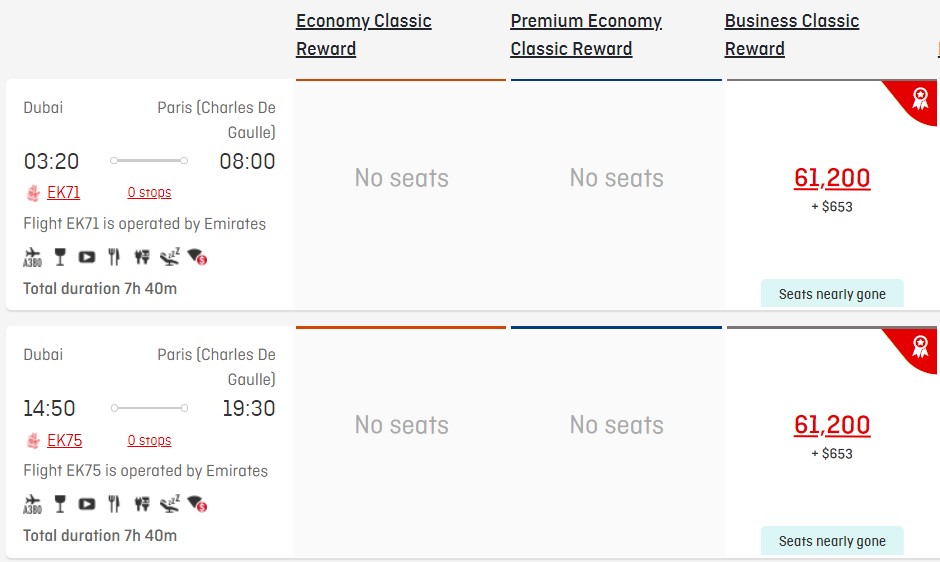Open the Premium Economy Classic Reward header

point(586,35)
